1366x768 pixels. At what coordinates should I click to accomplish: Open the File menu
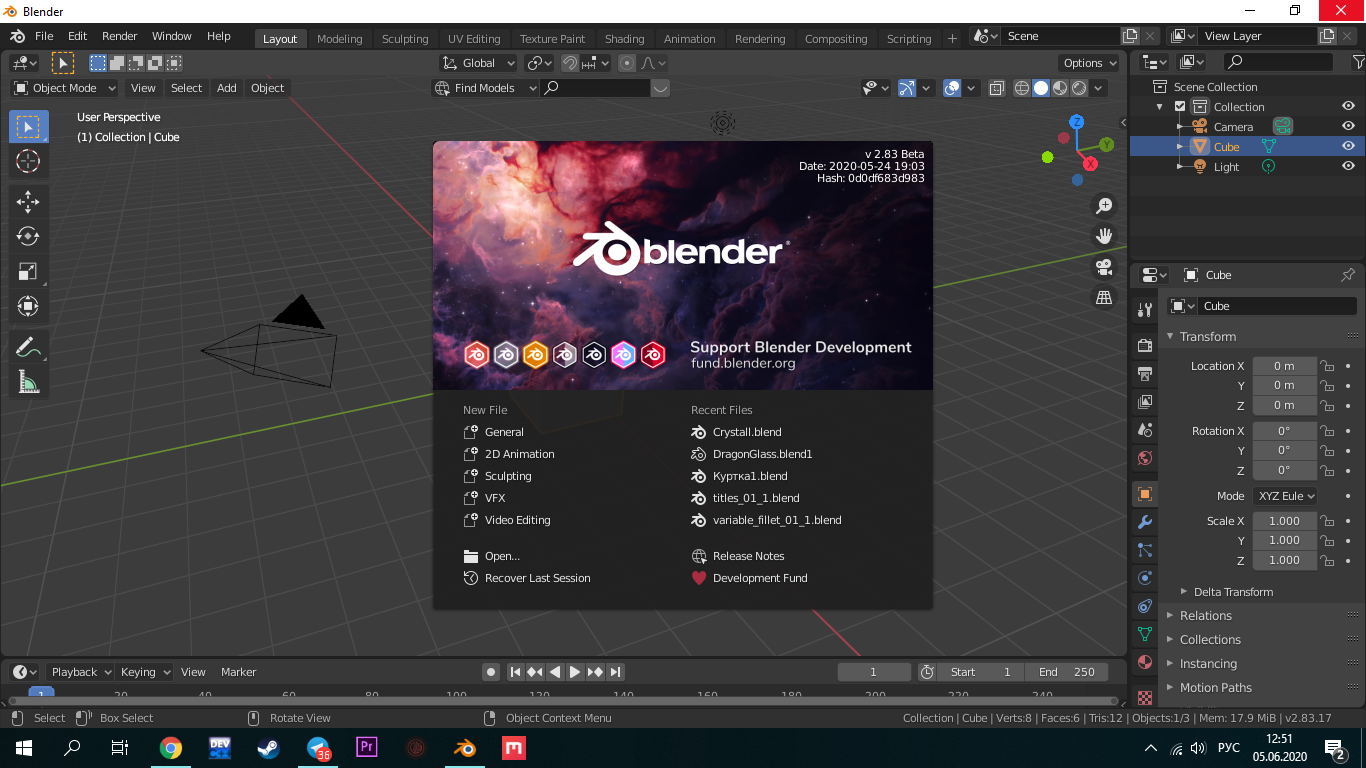(x=44, y=36)
